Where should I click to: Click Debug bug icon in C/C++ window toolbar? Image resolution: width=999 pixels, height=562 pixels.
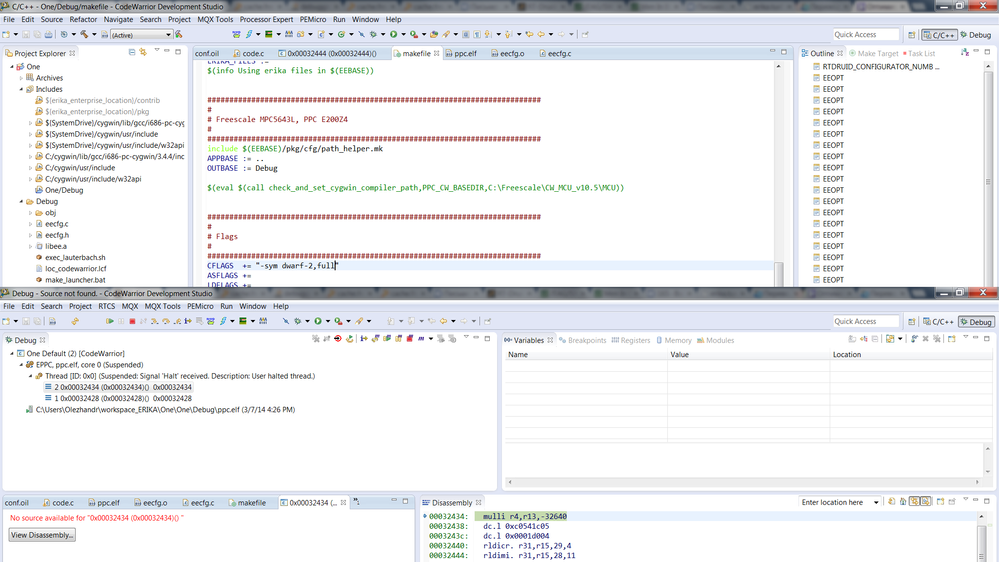(x=373, y=34)
